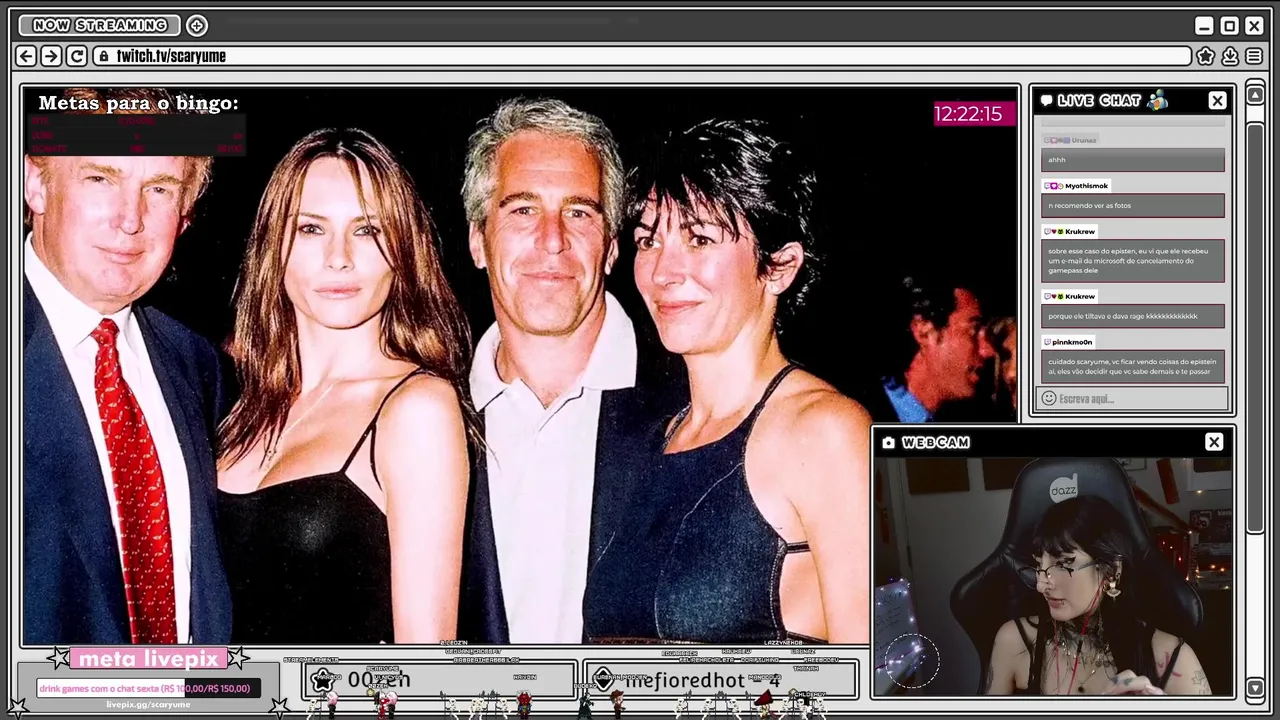Open a new tab with plus icon
The image size is (1280, 720).
click(197, 25)
